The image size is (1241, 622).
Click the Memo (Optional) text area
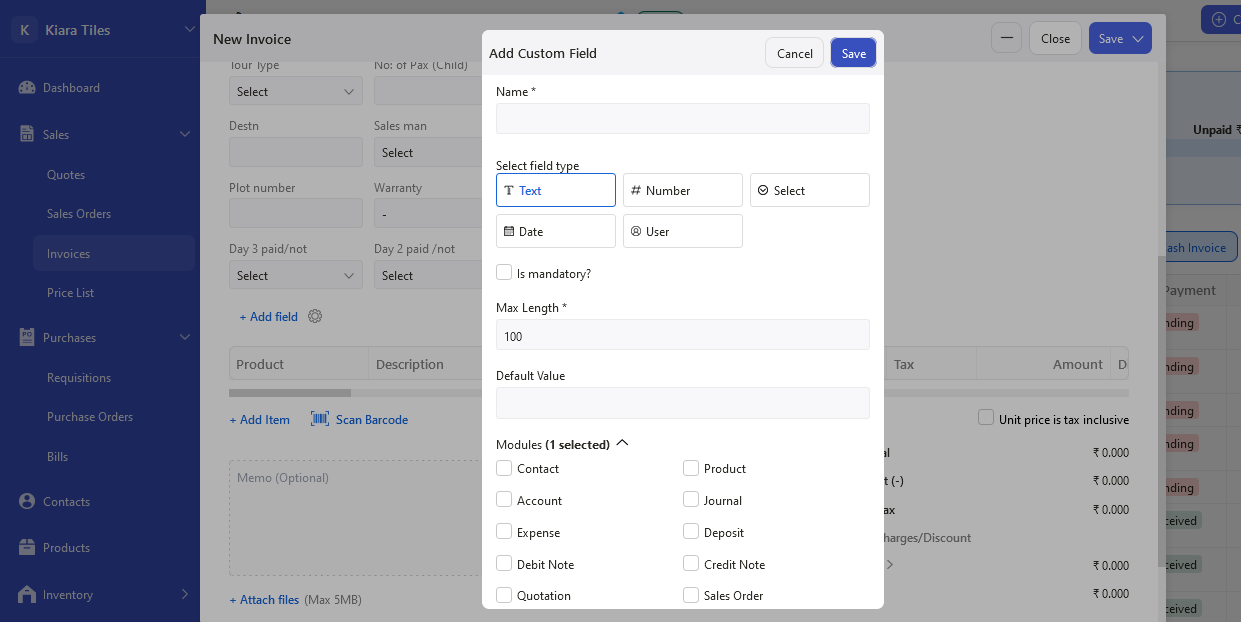pyautogui.click(x=356, y=518)
